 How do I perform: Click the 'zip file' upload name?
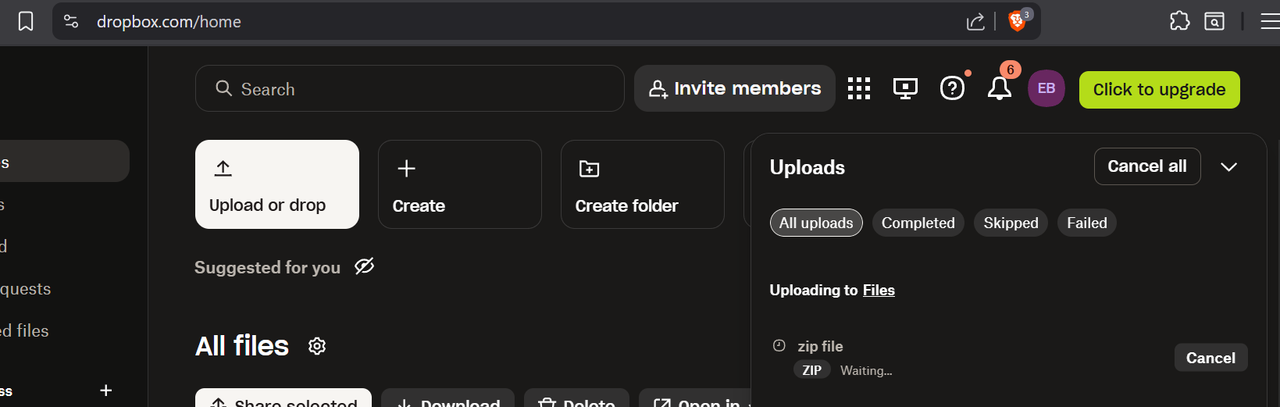coord(820,346)
